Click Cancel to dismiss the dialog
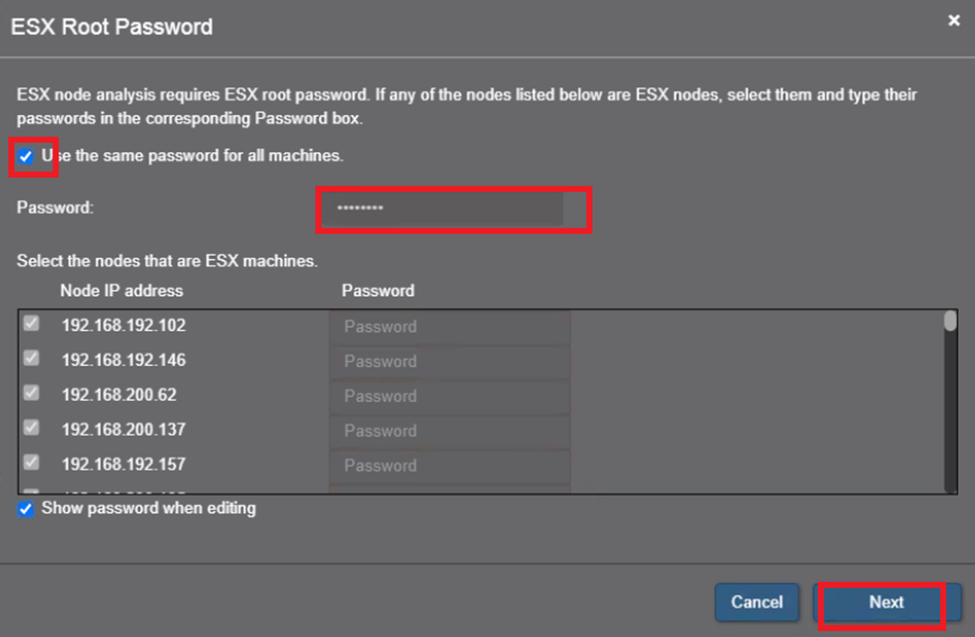975x637 pixels. pos(757,603)
